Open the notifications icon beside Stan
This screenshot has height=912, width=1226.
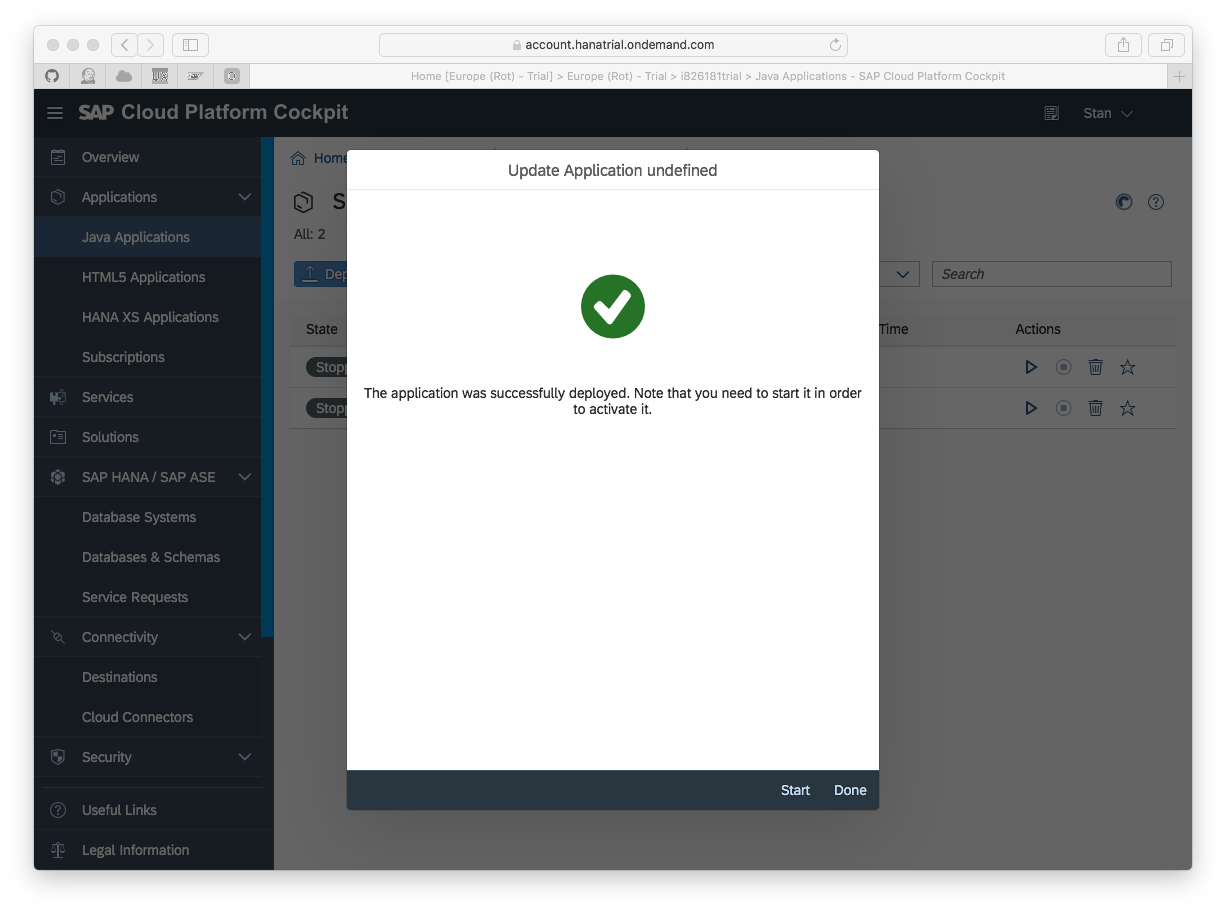(1051, 113)
